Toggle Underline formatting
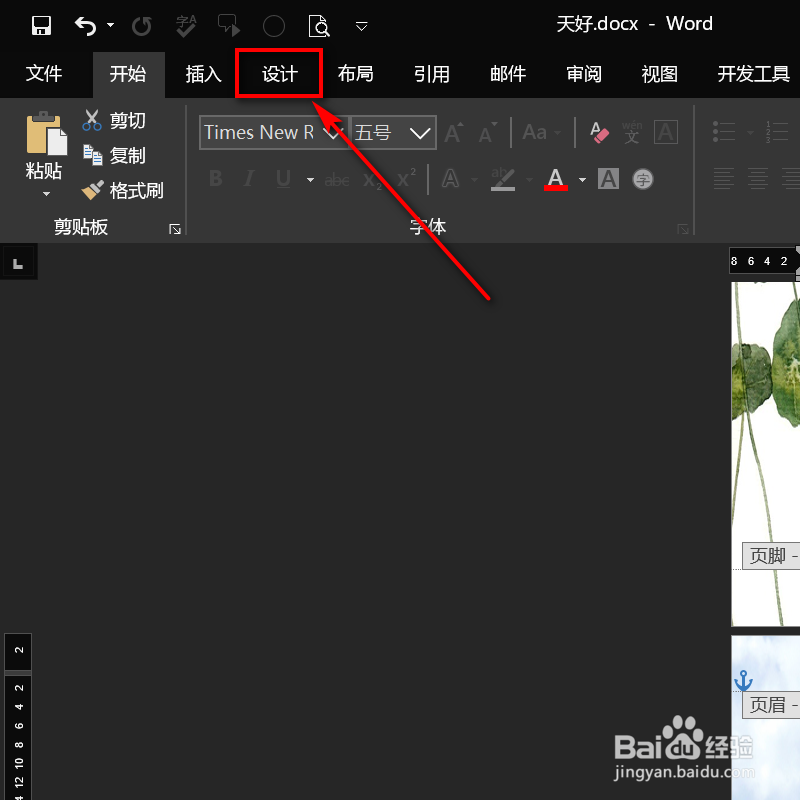The height and width of the screenshot is (800, 800). click(x=283, y=179)
